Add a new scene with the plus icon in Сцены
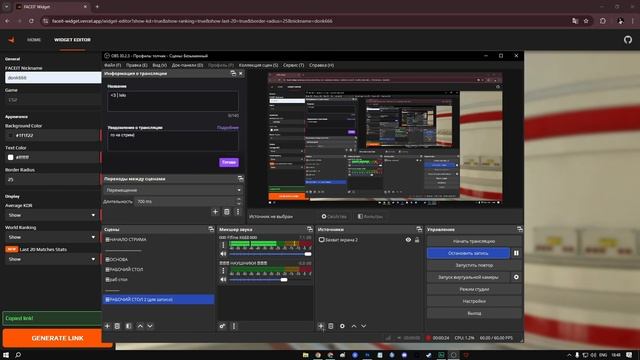The image size is (640, 360). 107,326
